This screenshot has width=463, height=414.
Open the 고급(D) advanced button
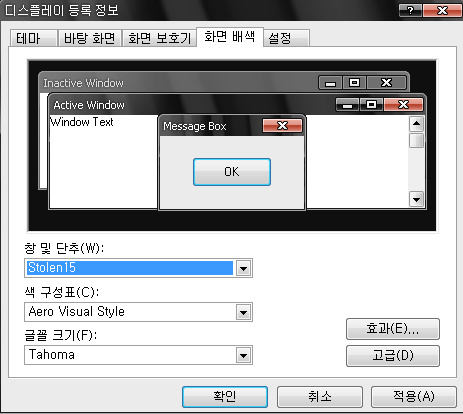pos(393,356)
